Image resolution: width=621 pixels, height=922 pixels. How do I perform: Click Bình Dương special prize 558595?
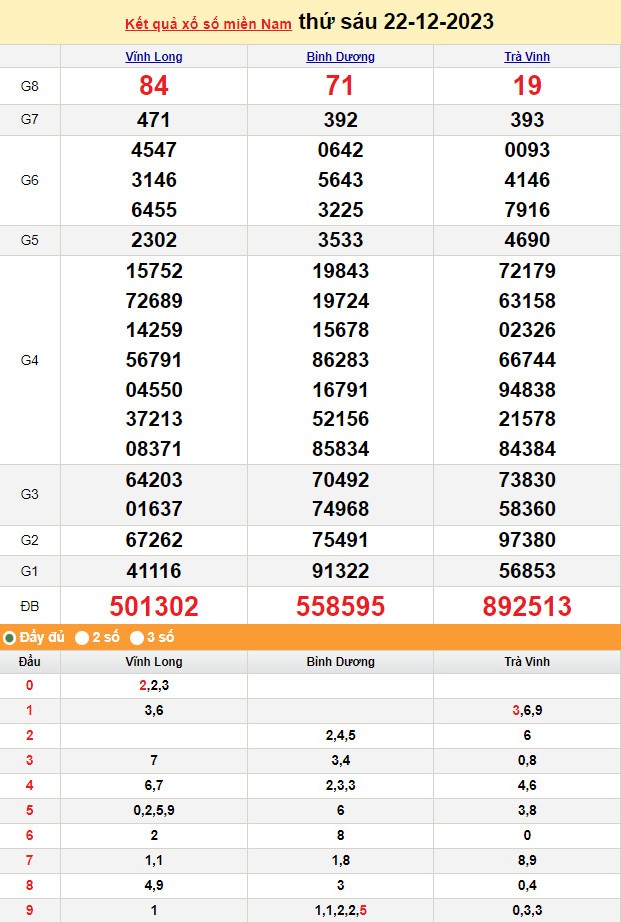(x=340, y=606)
